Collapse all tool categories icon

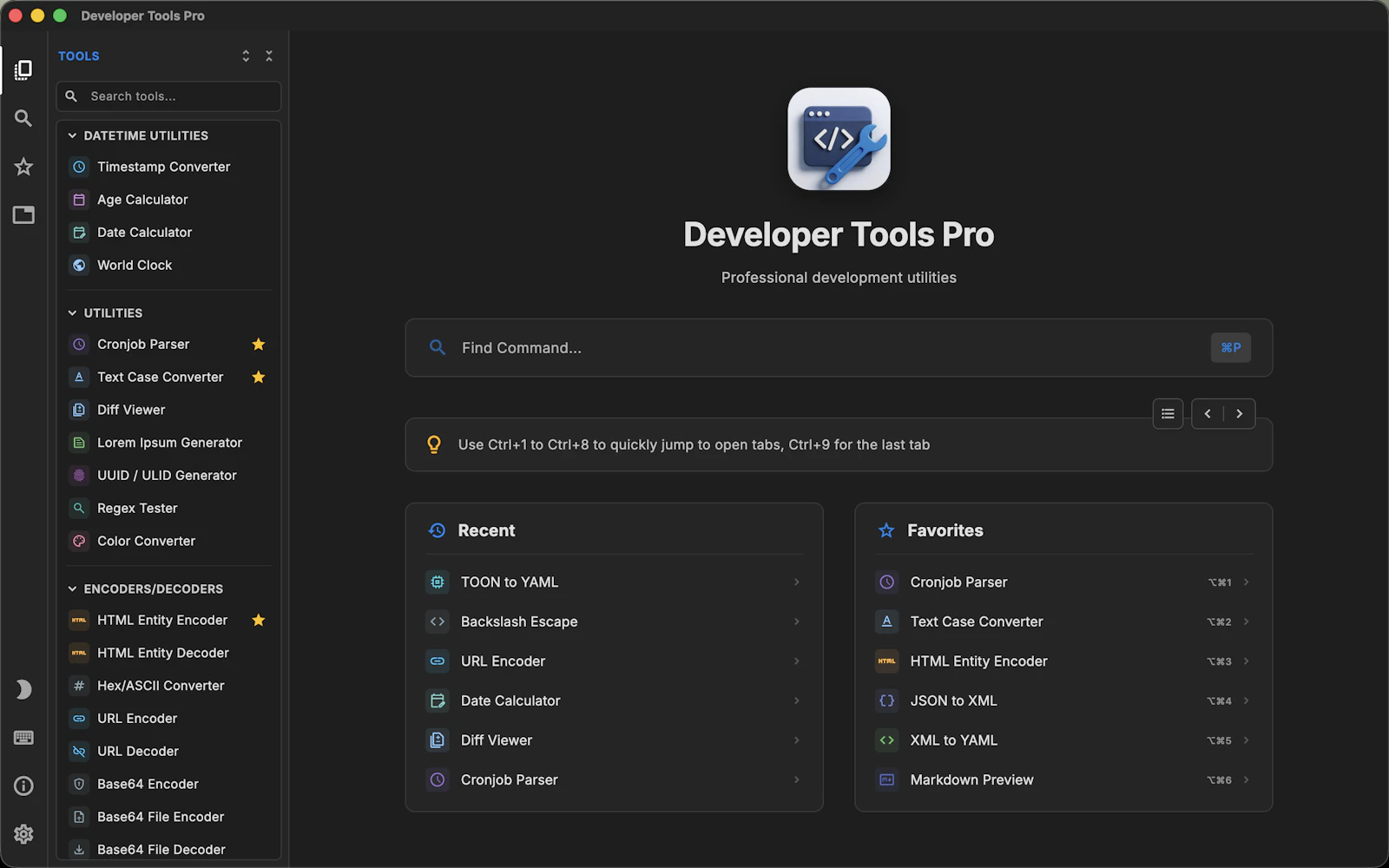coord(269,56)
